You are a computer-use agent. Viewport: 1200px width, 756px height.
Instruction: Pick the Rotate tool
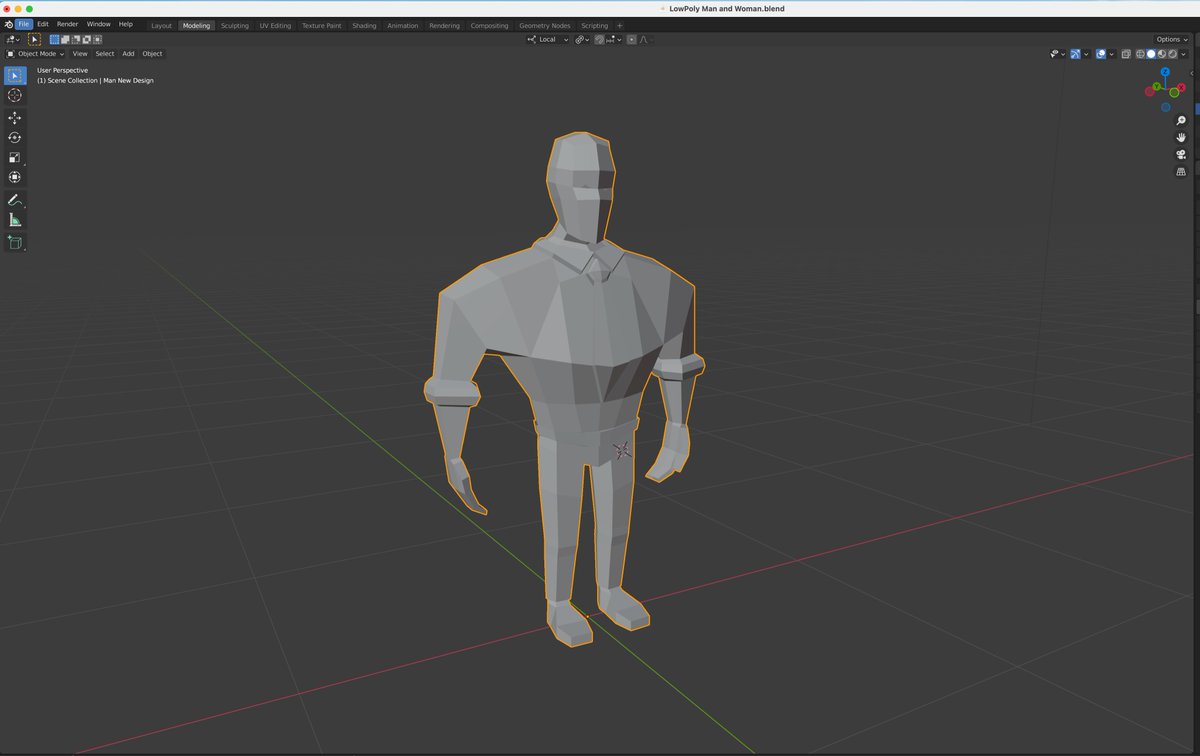(15, 138)
